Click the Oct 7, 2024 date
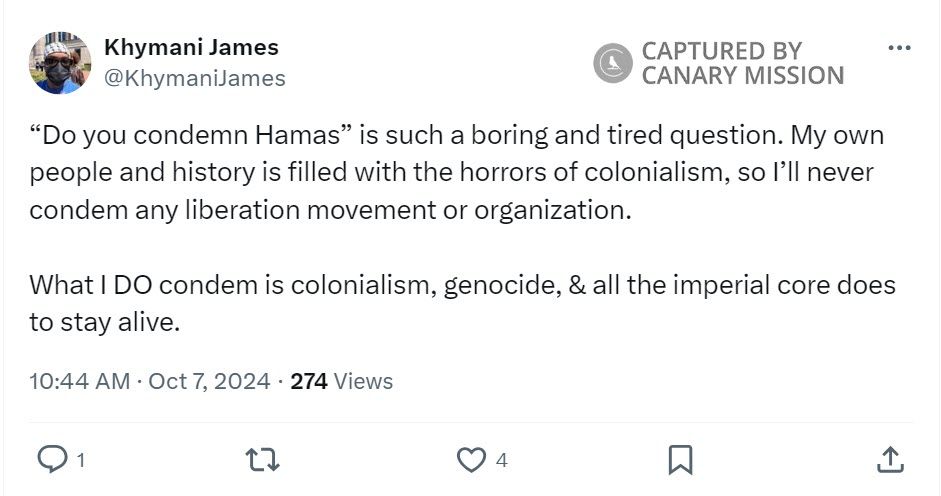Screen dimensions: 941x496 pos(209,381)
